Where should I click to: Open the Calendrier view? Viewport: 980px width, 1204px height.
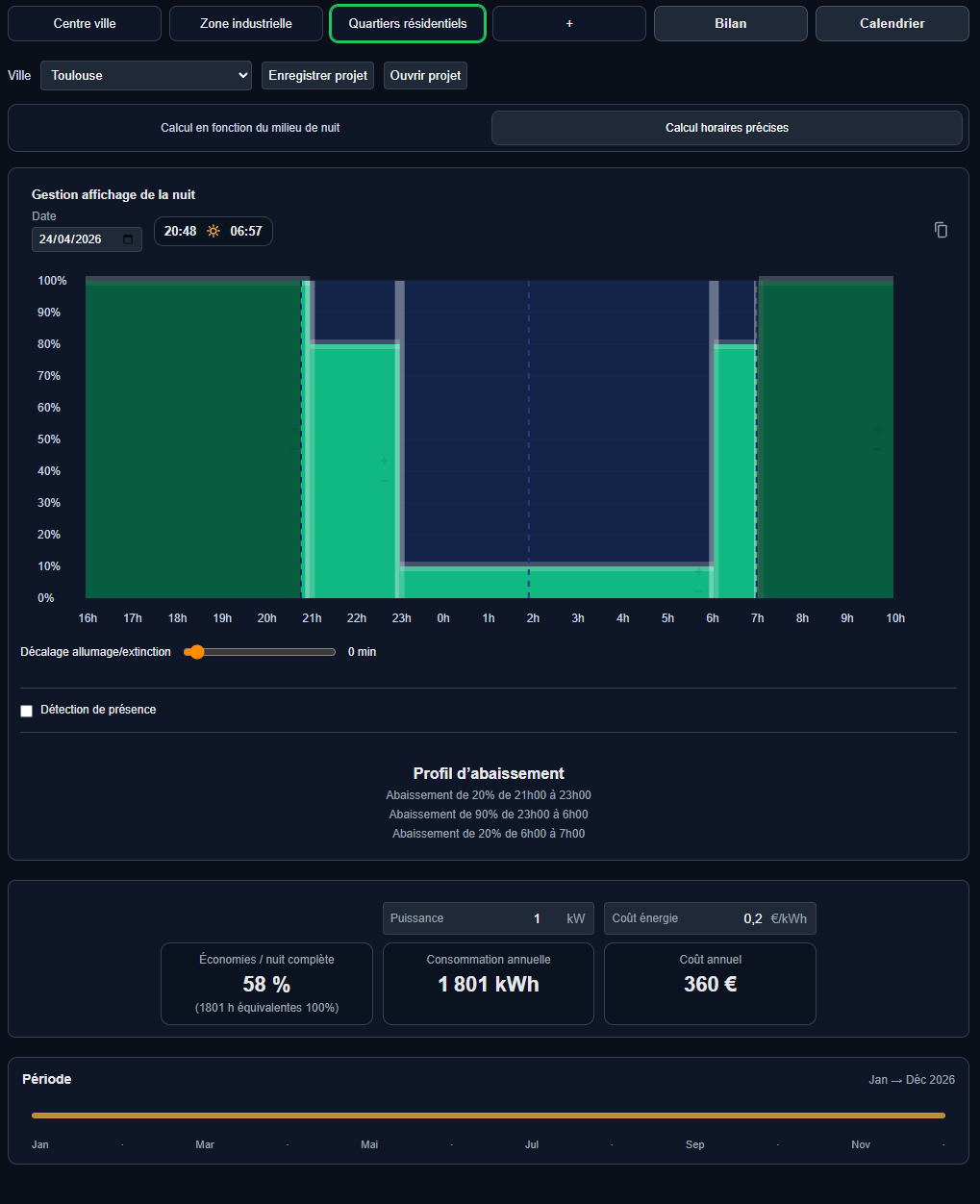point(892,23)
